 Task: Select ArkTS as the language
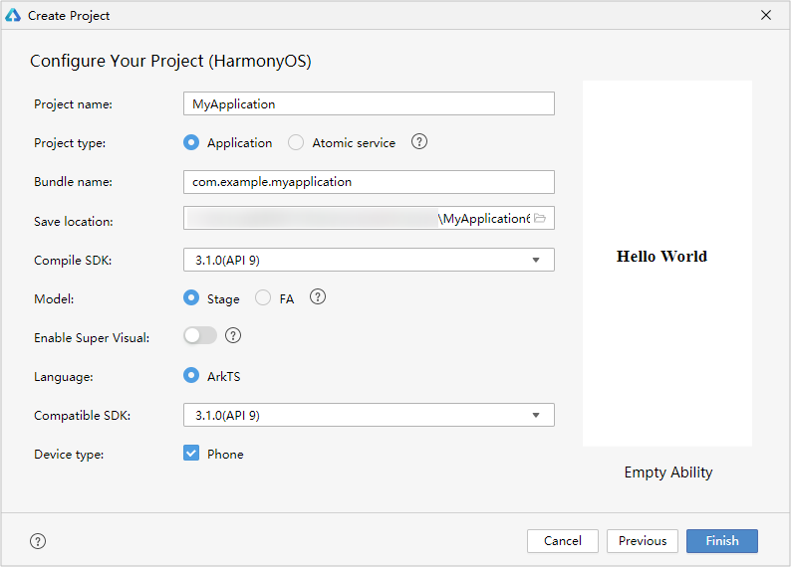click(x=191, y=376)
